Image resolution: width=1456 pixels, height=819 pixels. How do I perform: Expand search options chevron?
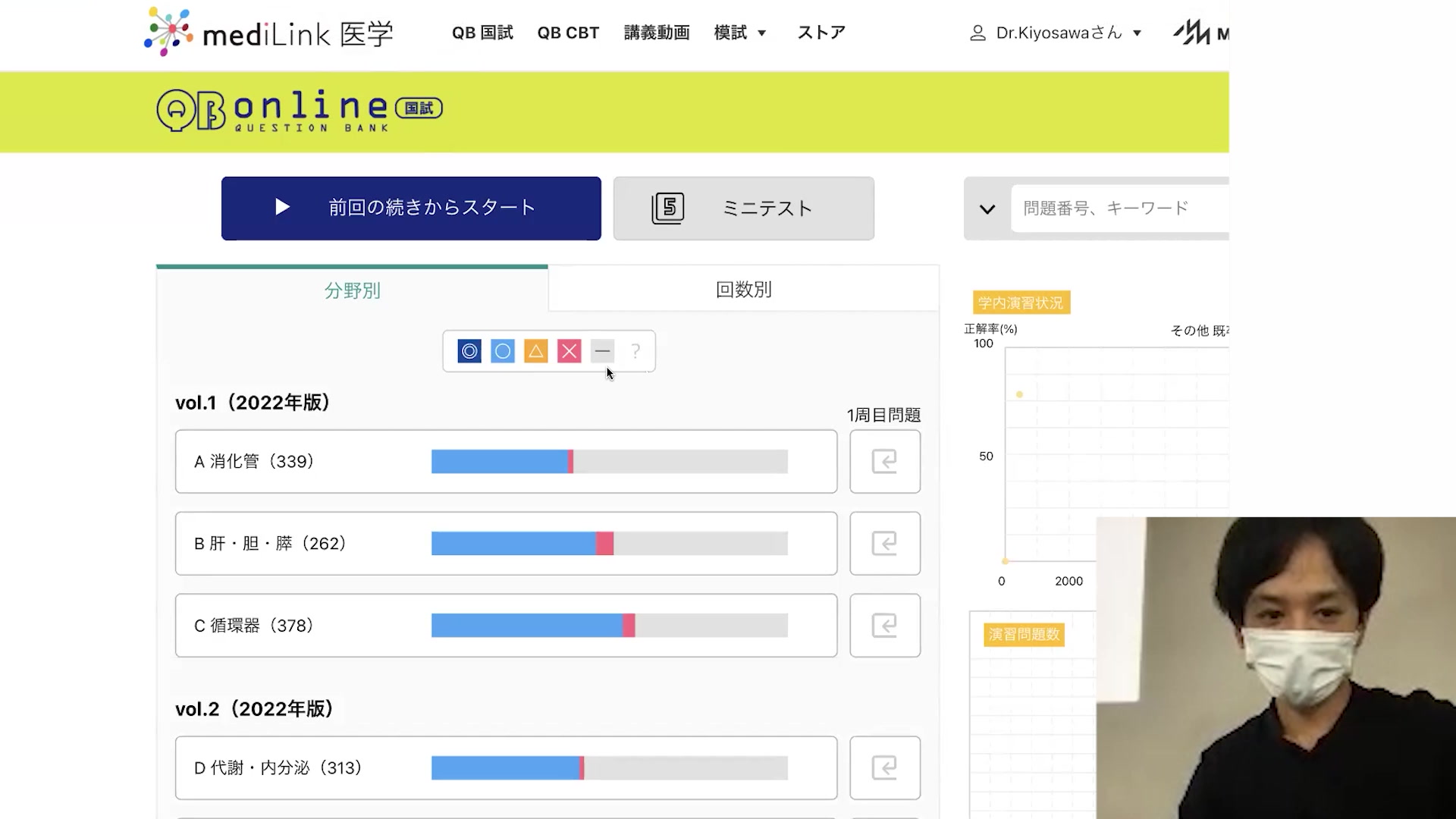coord(987,209)
